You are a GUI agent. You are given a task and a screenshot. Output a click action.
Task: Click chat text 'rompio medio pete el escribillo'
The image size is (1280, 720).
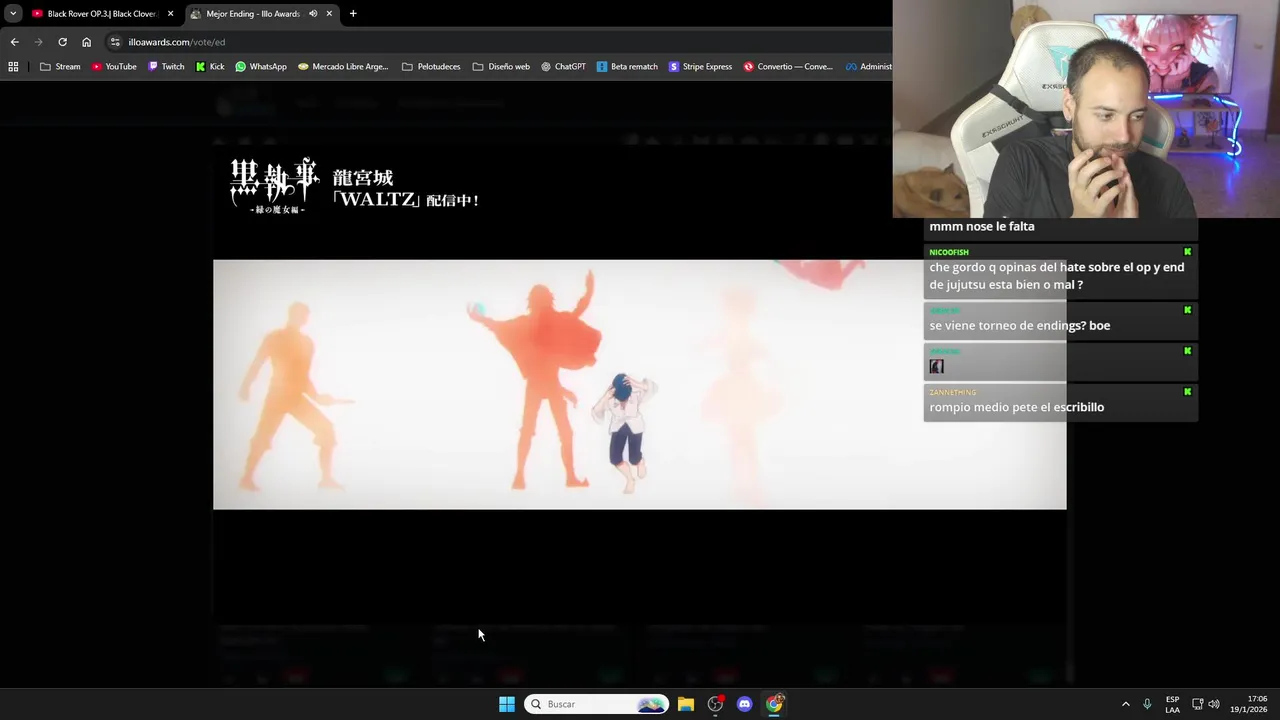(x=1017, y=407)
